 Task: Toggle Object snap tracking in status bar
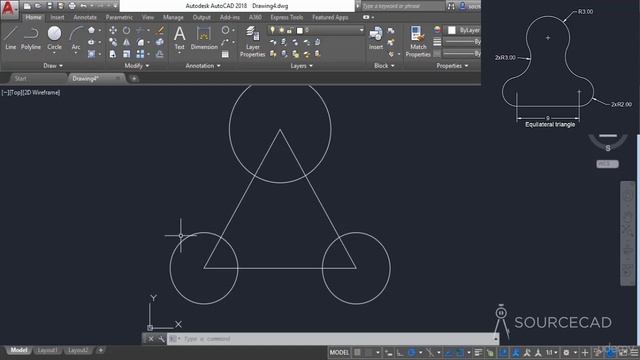pyautogui.click(x=449, y=352)
